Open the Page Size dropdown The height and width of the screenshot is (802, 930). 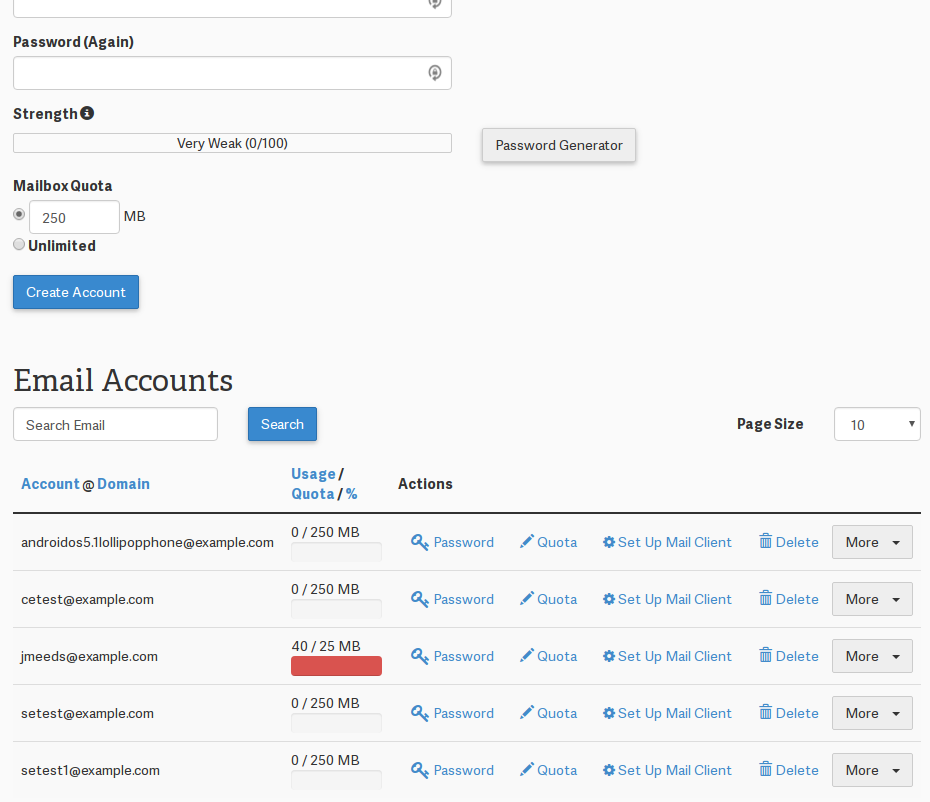876,424
